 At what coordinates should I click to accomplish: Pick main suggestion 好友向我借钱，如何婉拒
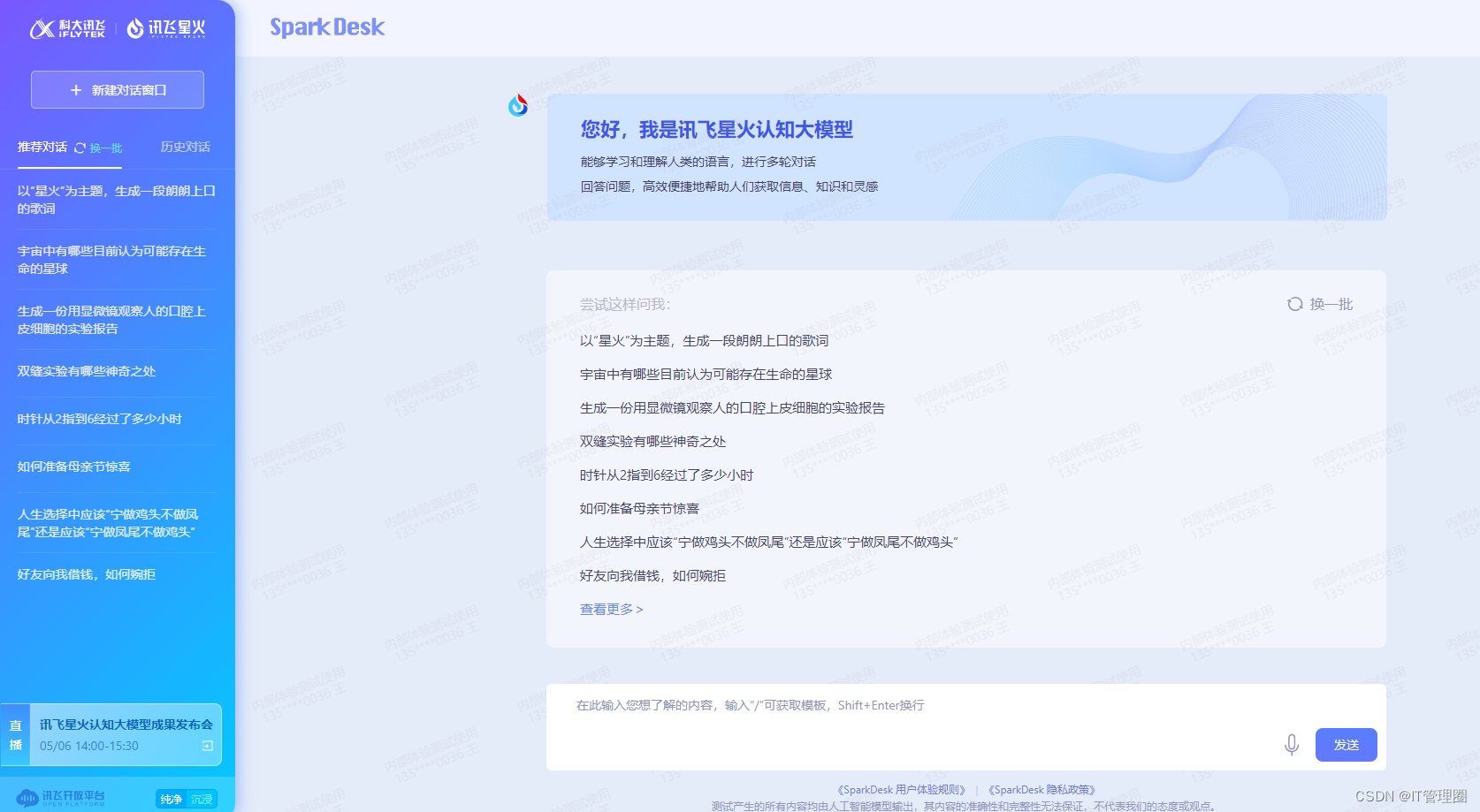point(652,576)
